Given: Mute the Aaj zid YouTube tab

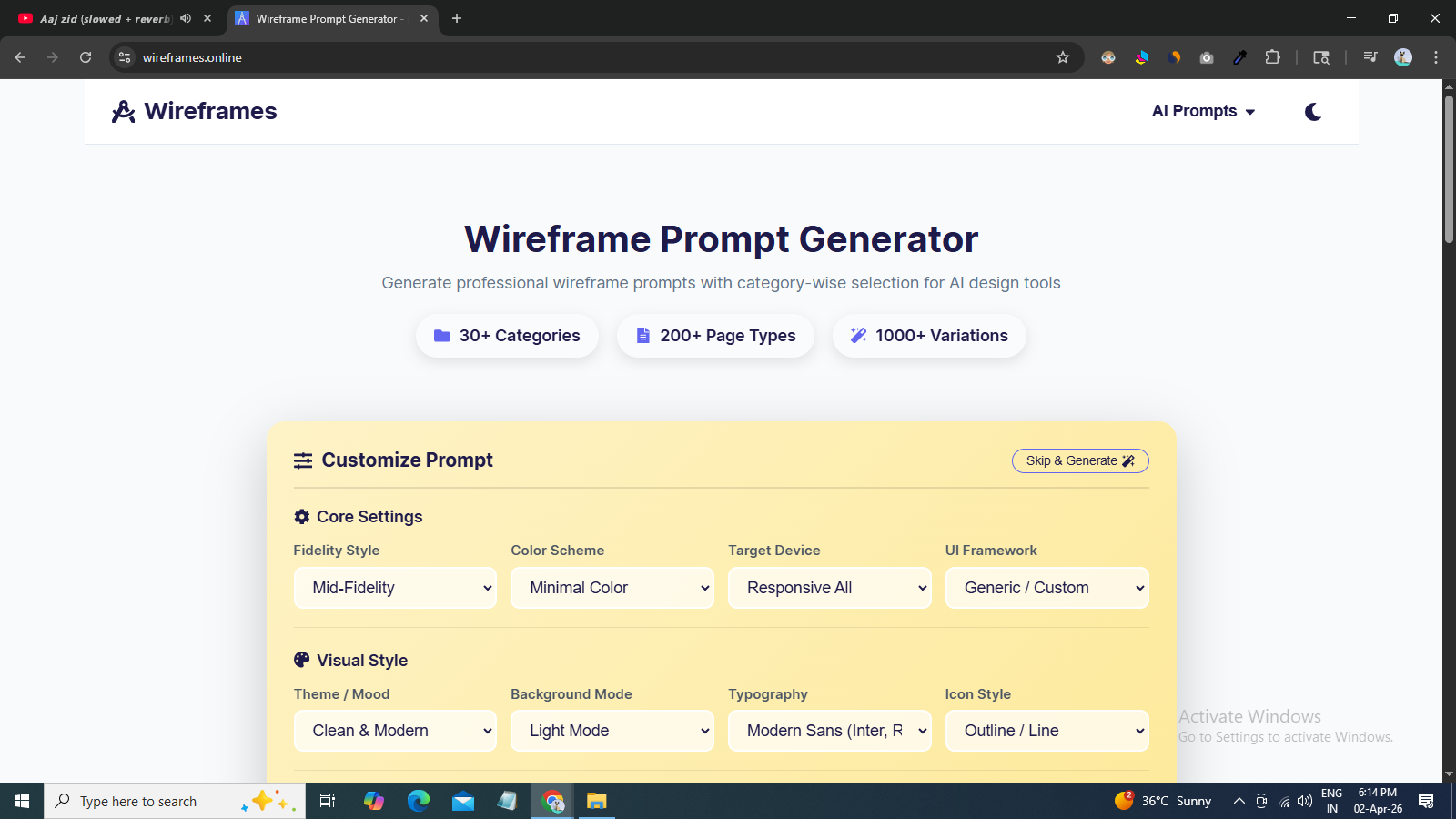Looking at the screenshot, I should pos(186,18).
